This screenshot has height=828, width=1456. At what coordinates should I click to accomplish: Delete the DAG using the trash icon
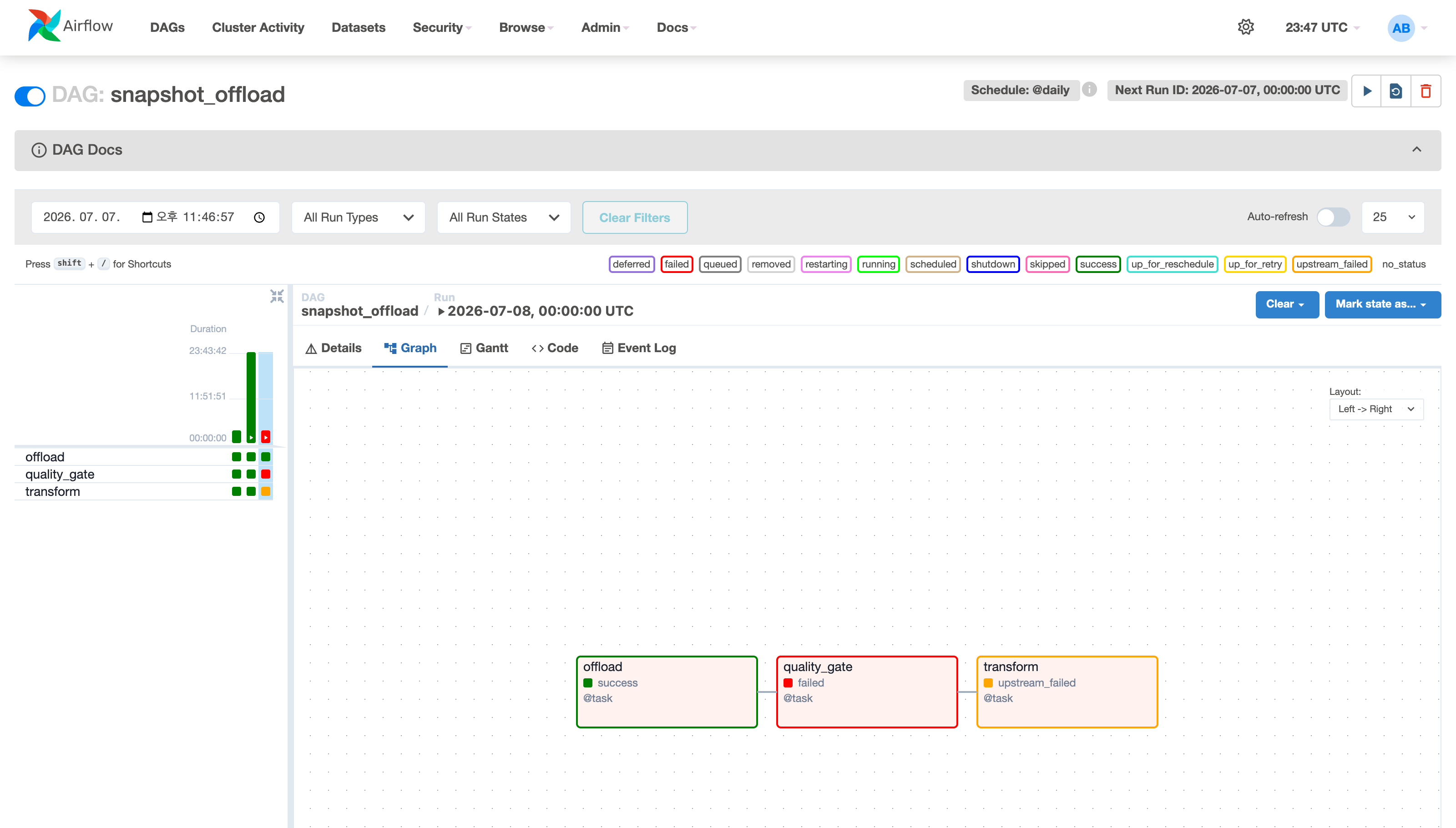point(1426,91)
